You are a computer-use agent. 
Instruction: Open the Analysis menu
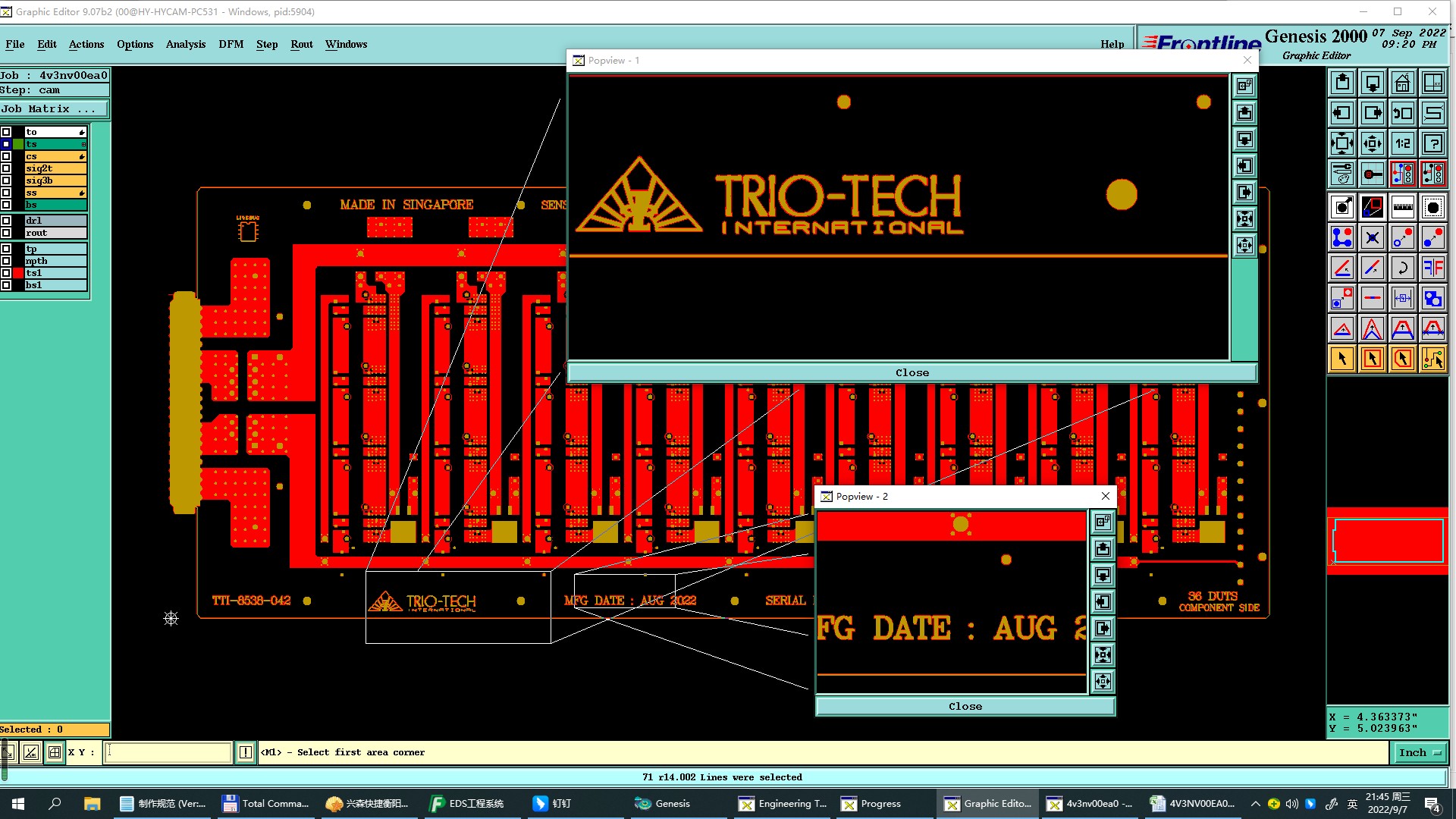(x=186, y=44)
